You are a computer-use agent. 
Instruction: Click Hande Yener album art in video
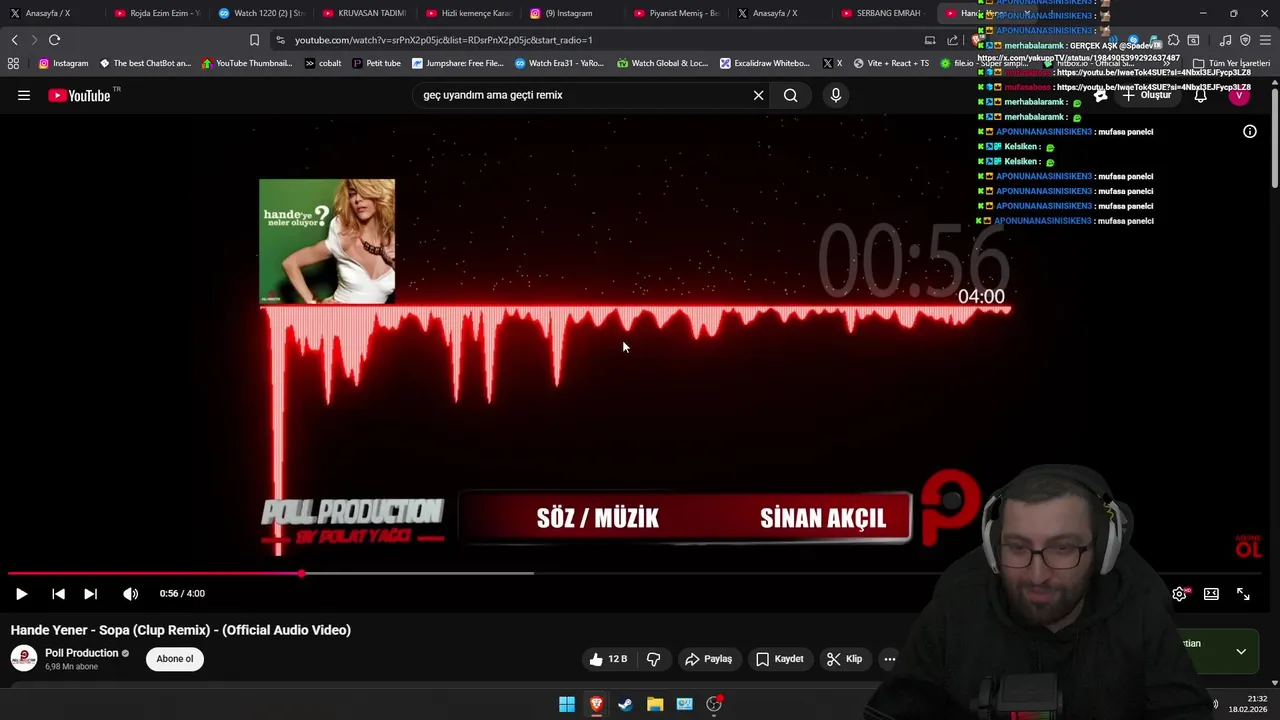pos(327,241)
